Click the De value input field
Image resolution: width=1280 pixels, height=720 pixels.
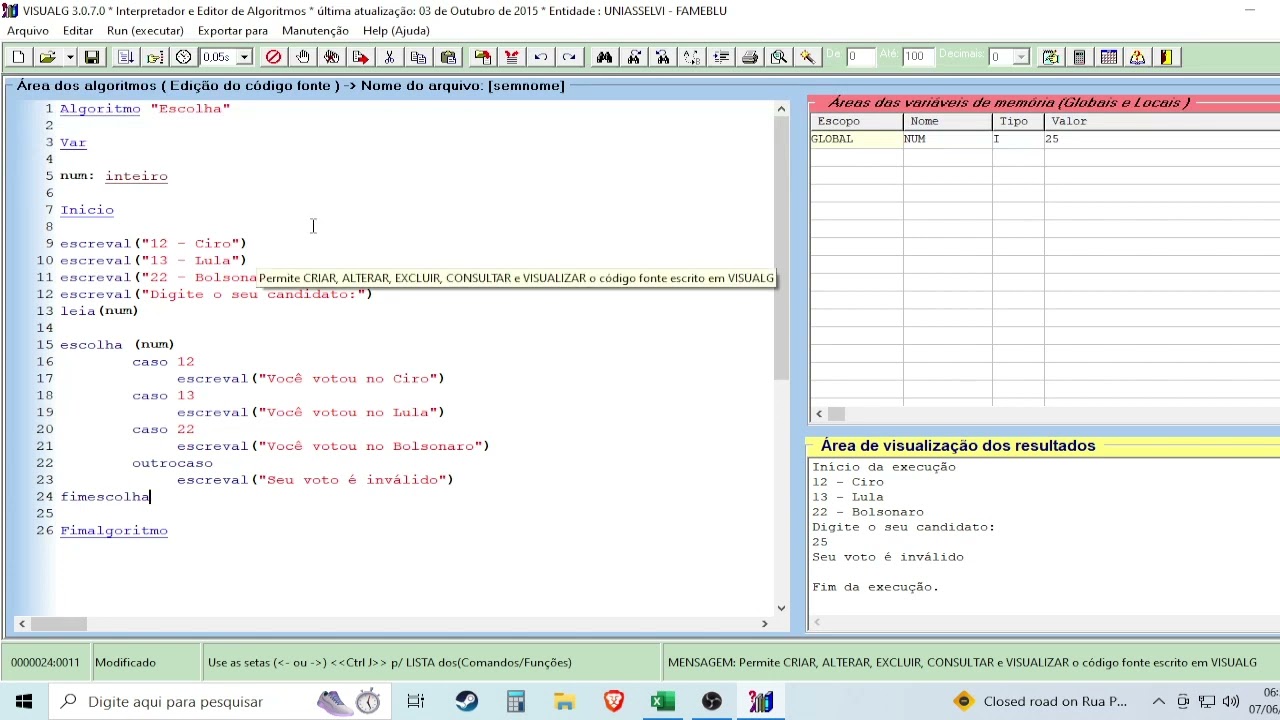point(860,57)
